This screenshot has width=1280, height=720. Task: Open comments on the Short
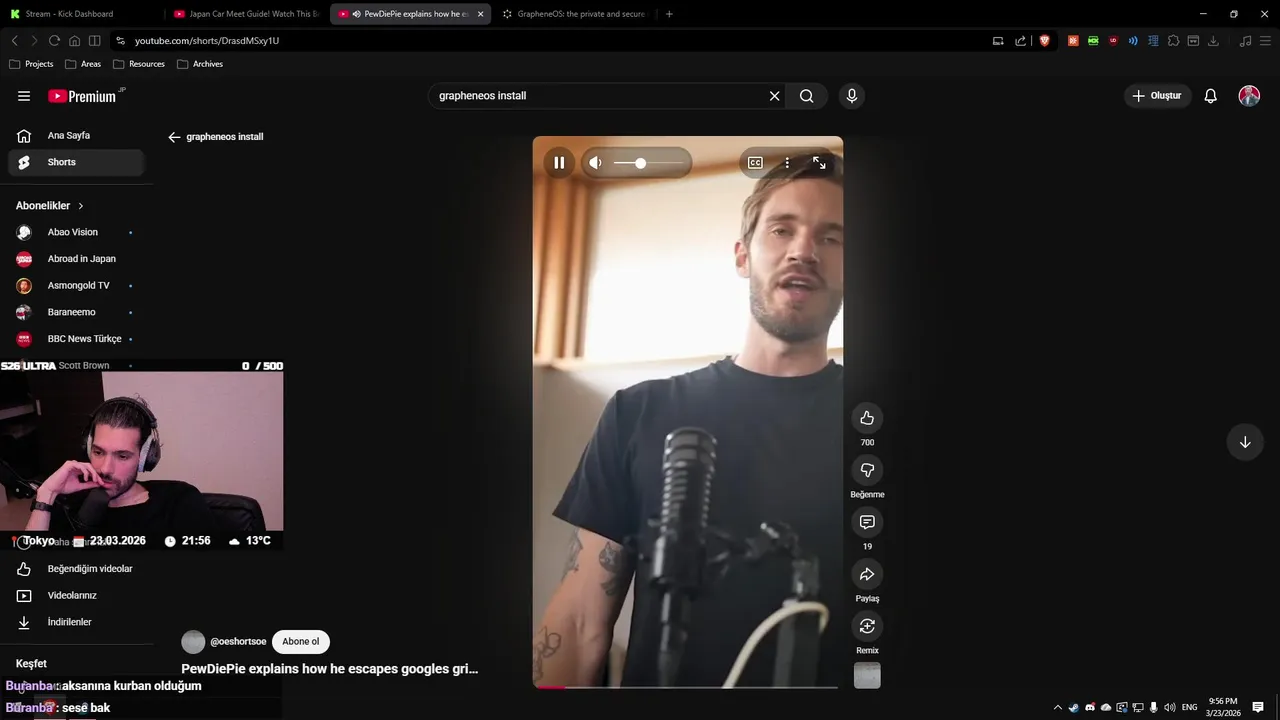point(867,522)
